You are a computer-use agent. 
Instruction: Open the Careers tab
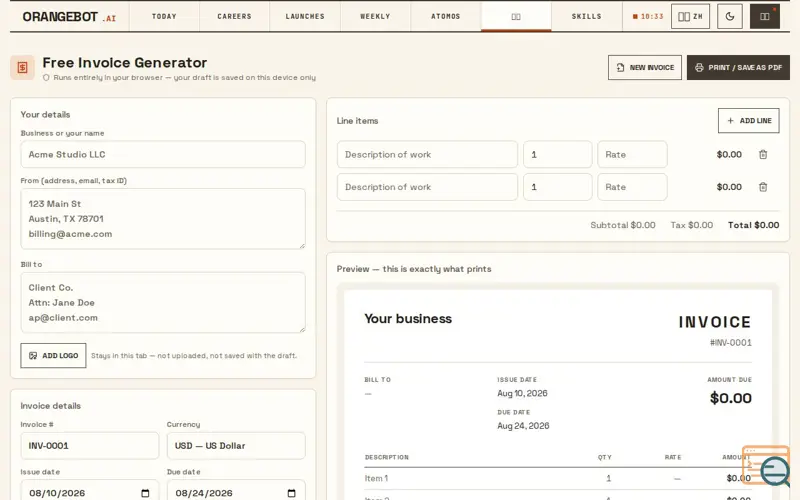(234, 16)
